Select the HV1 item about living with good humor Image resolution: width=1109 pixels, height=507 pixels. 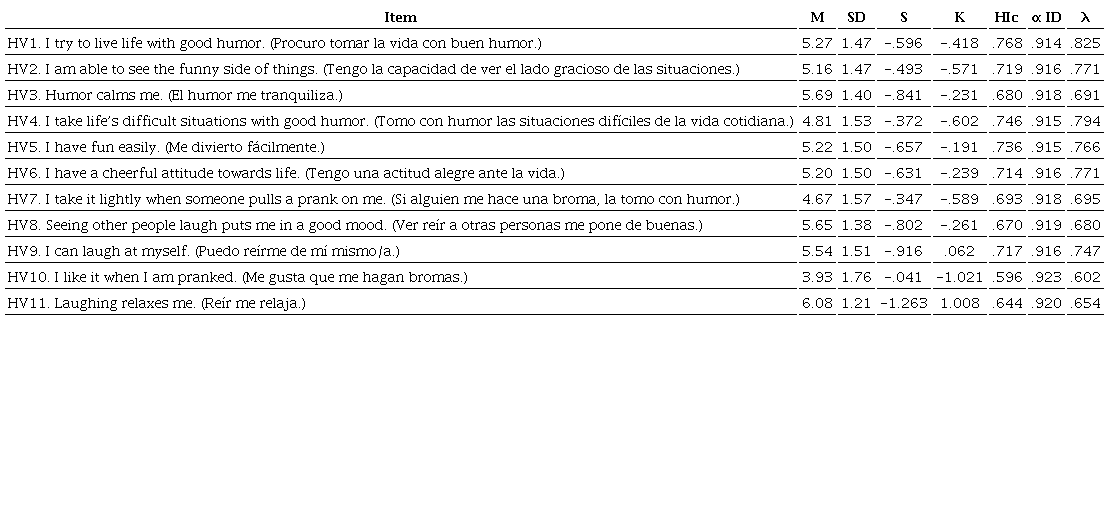coord(274,43)
